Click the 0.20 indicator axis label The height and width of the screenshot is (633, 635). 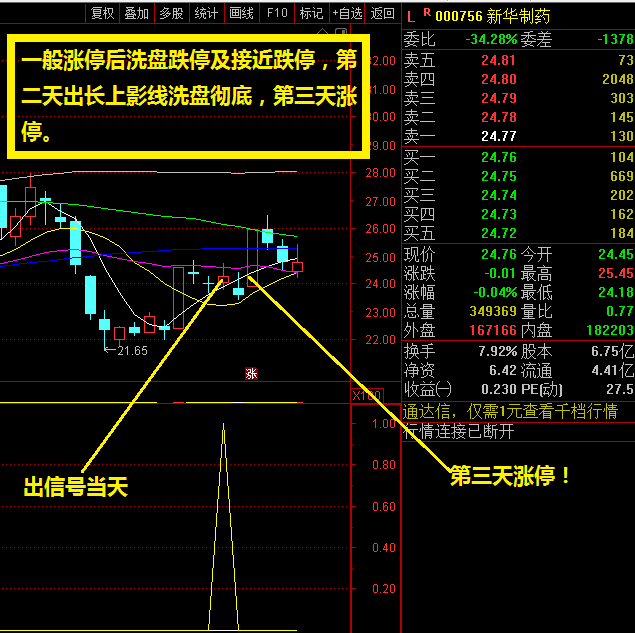pyautogui.click(x=384, y=588)
